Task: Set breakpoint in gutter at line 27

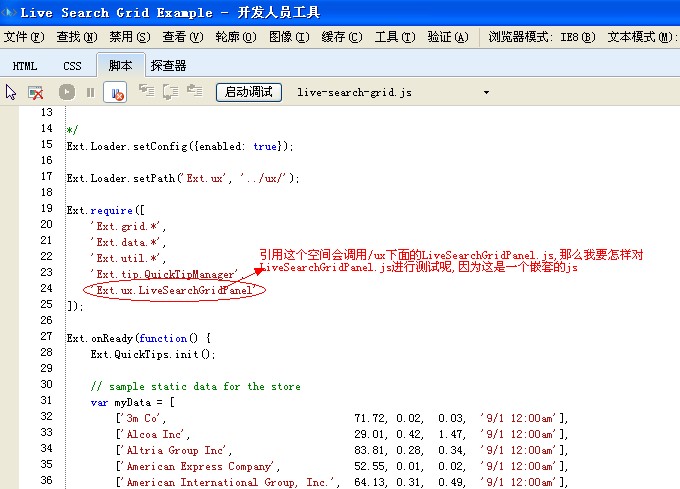Action: tap(10, 337)
